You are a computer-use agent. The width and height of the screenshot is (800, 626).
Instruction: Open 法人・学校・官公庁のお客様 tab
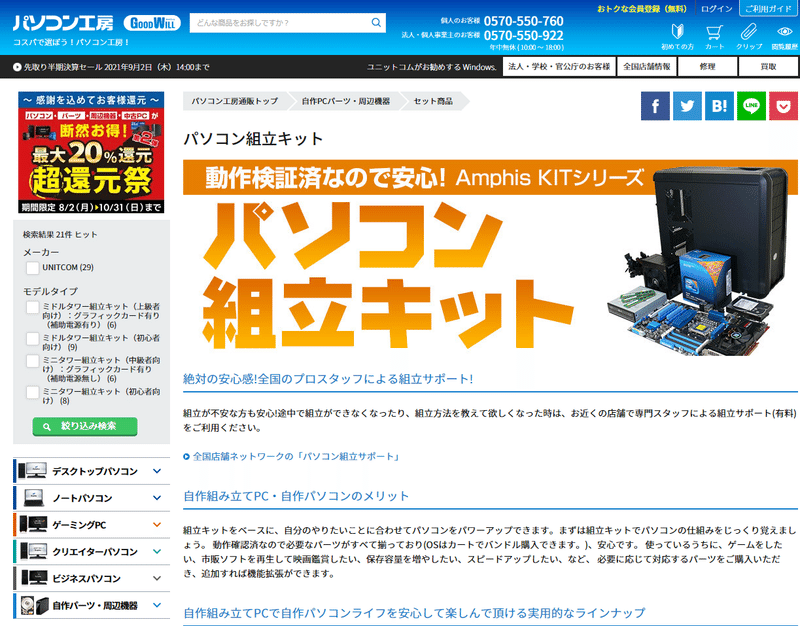click(x=559, y=66)
